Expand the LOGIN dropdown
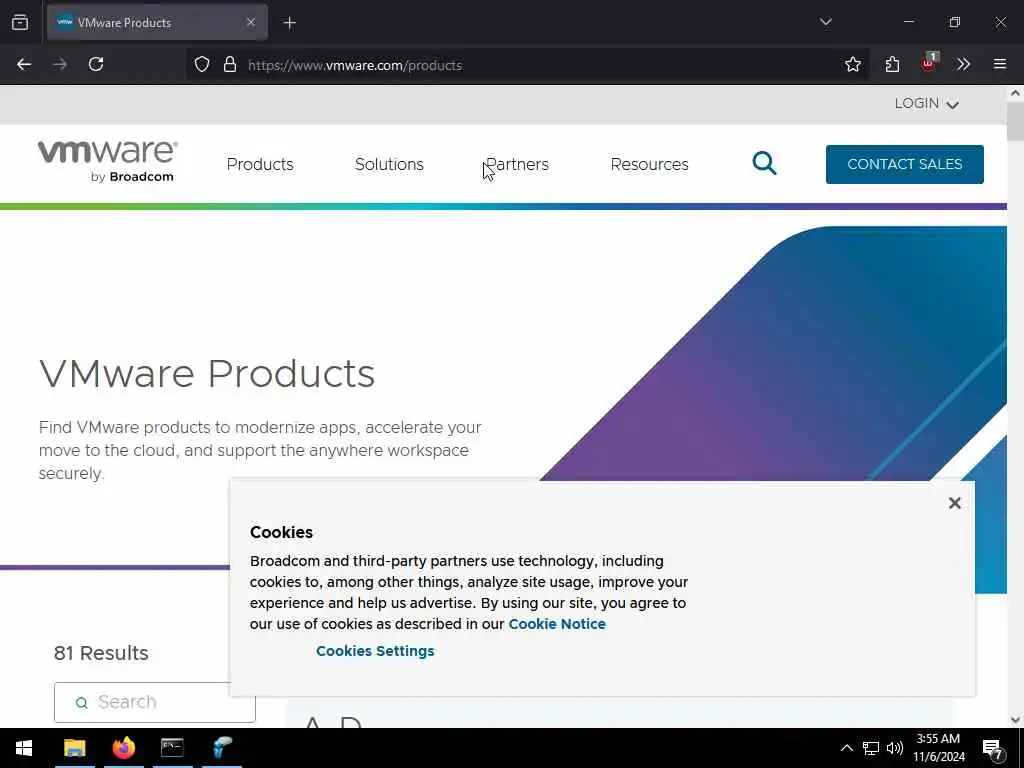Screen dimensions: 1024x768 926,104
